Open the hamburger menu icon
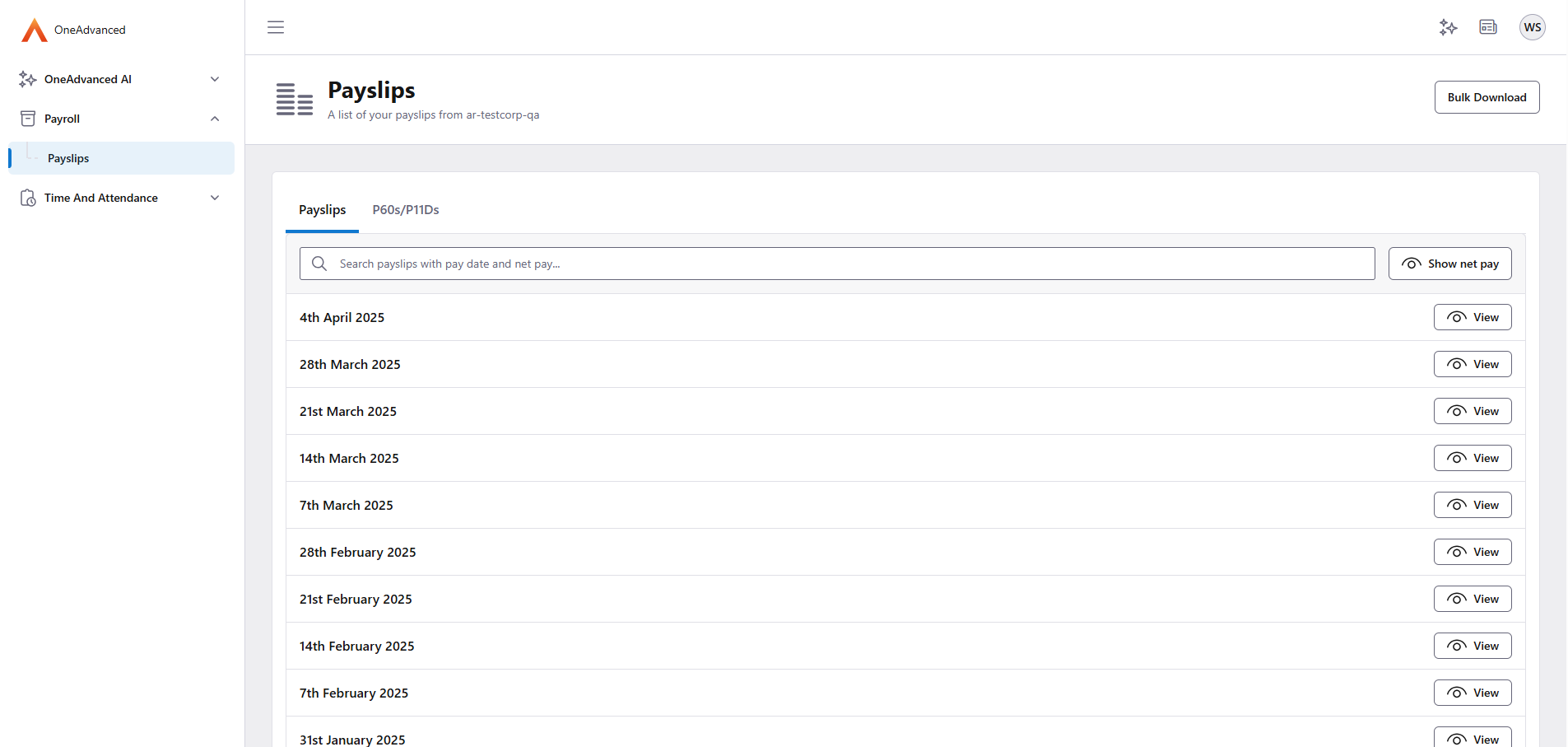1568x747 pixels. click(x=276, y=27)
